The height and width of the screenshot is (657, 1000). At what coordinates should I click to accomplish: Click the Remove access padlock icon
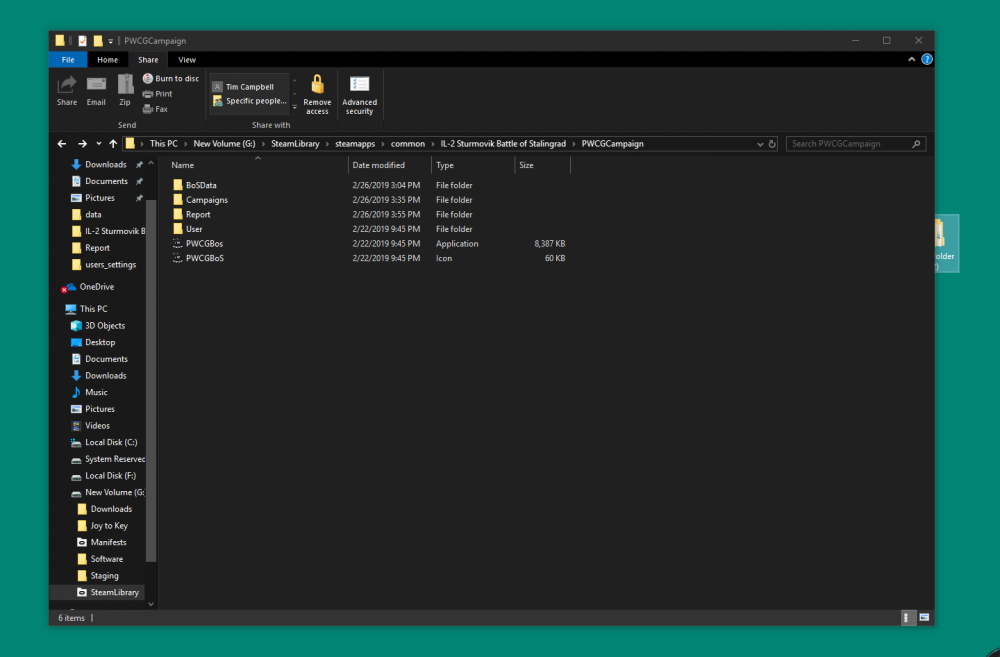[317, 86]
